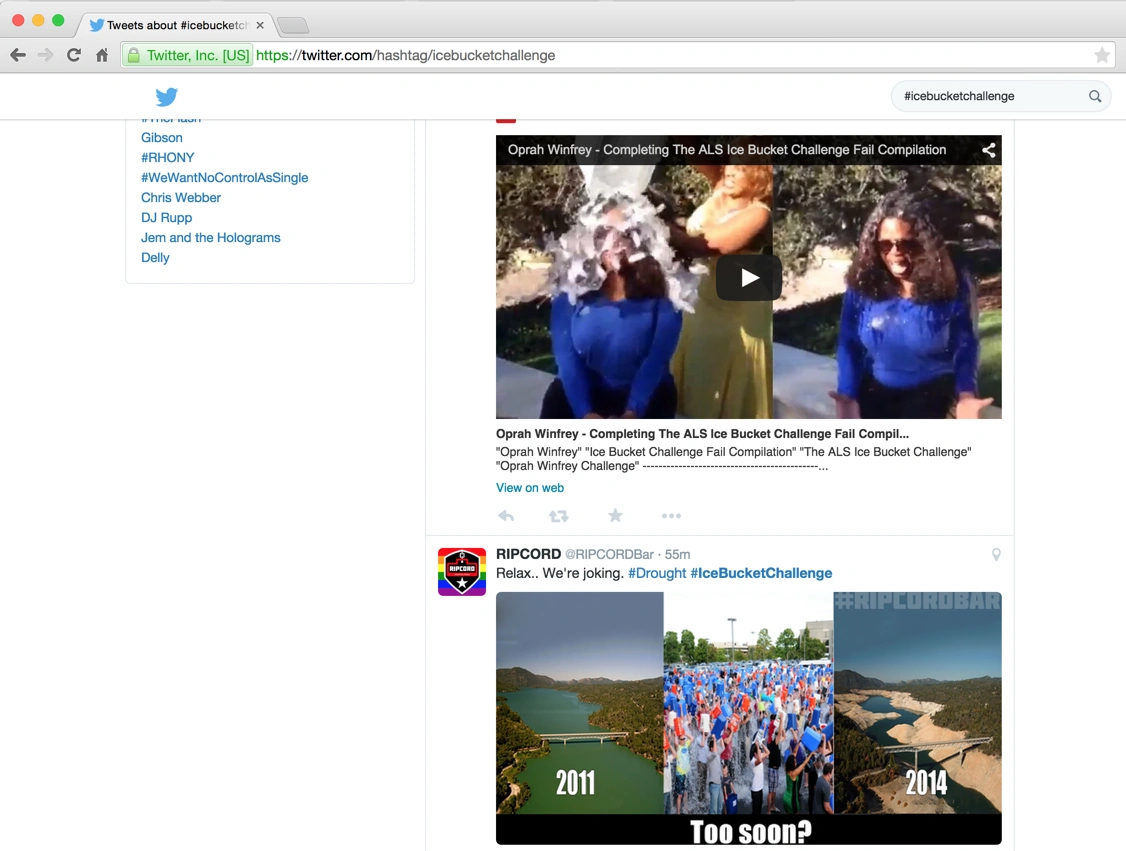Viewport: 1126px width, 851px height.
Task: Open the Delly trend
Action: (155, 258)
